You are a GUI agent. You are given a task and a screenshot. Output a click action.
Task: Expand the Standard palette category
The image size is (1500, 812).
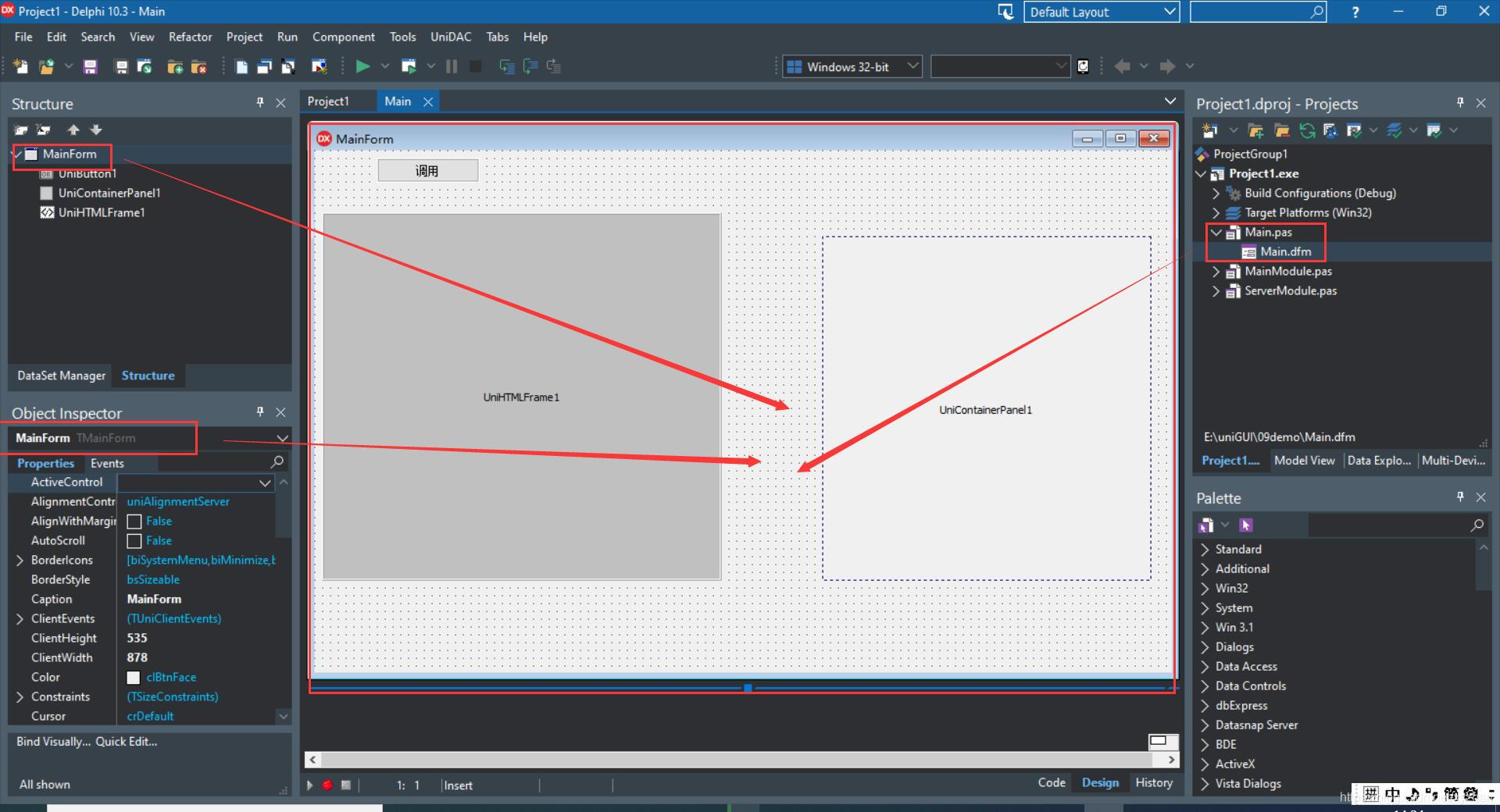pos(1205,550)
